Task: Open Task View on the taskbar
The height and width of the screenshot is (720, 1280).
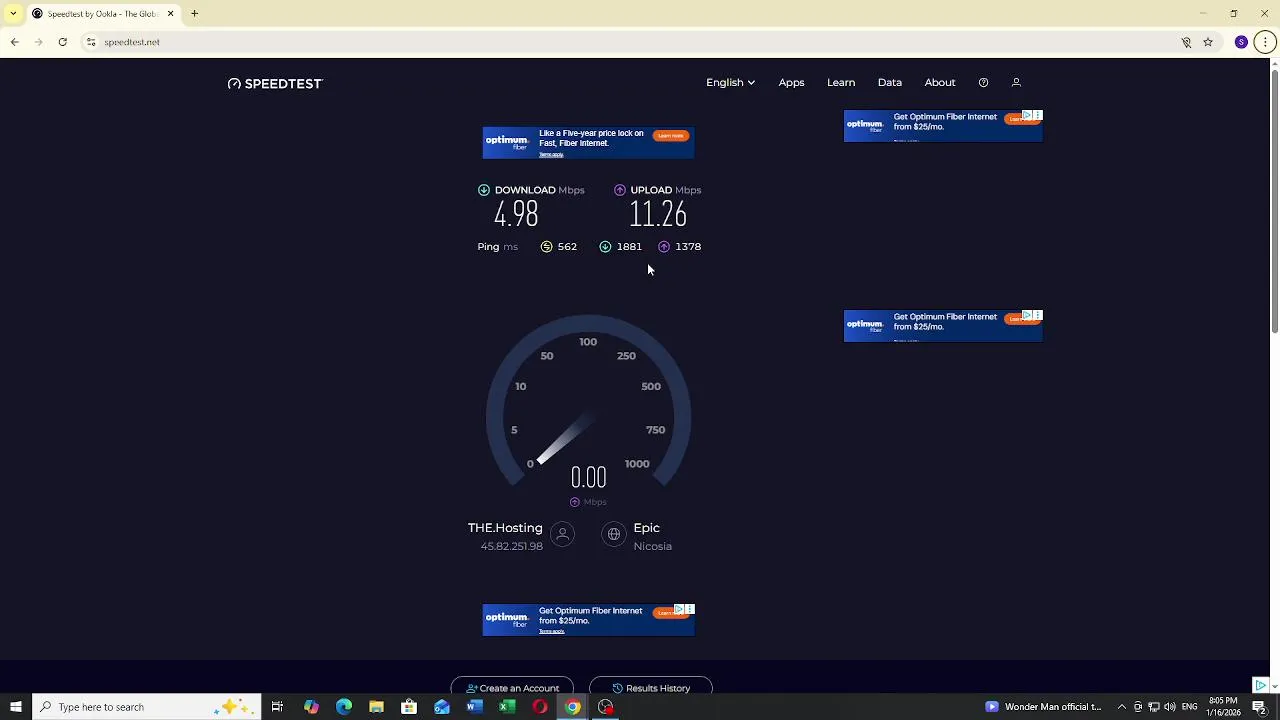Action: pos(277,707)
